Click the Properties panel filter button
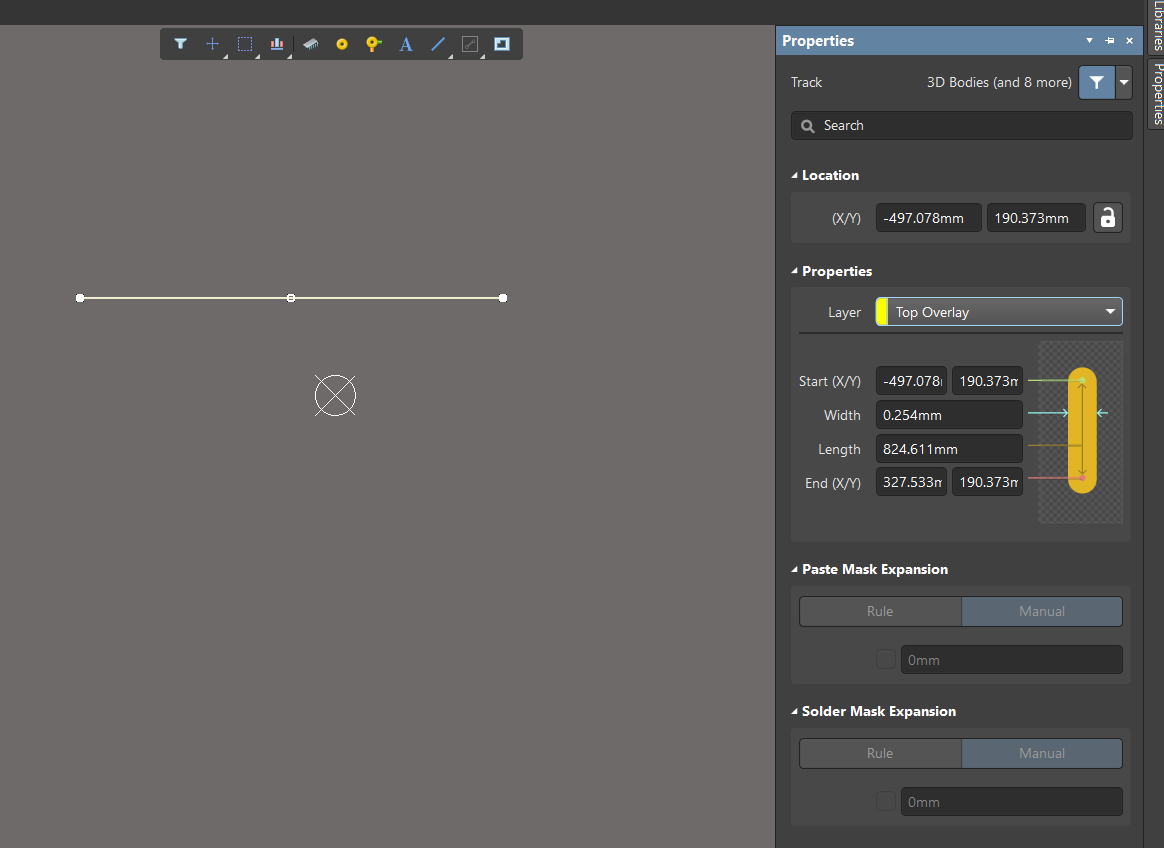 [x=1096, y=82]
